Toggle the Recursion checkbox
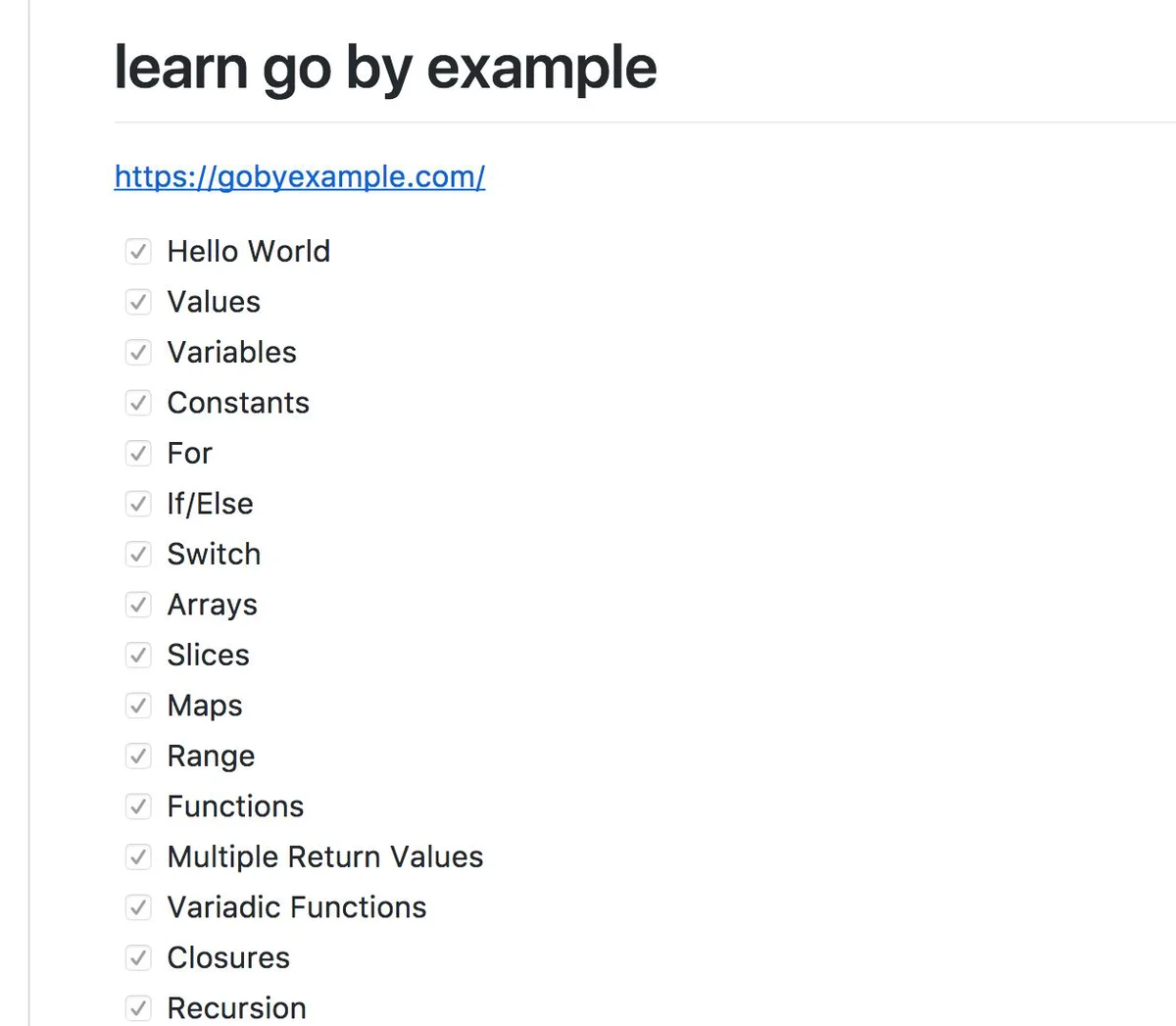 tap(138, 1008)
